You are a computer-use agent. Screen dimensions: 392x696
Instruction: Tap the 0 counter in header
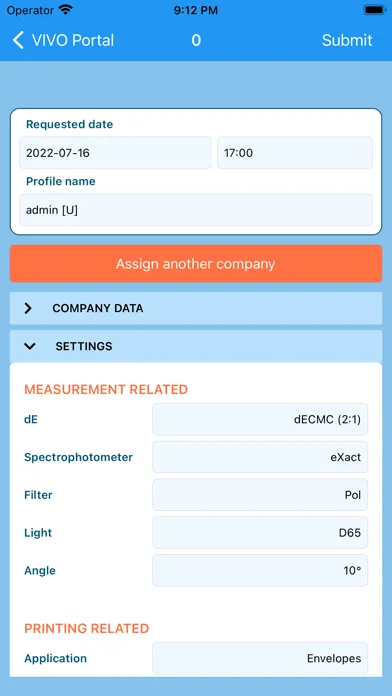196,40
